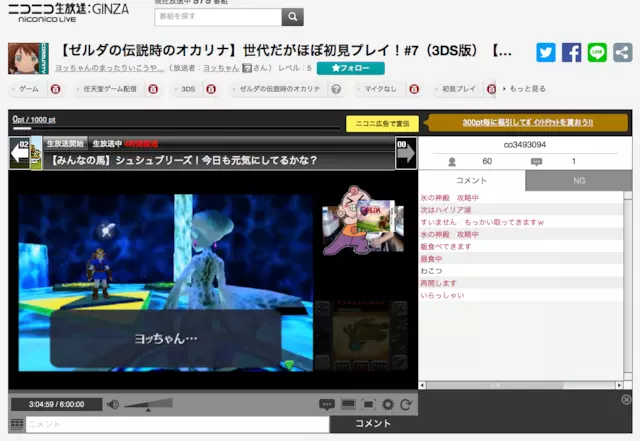Viewport: 640px width, 441px height.
Task: Click the official-user icon after ヨッちゃん name
Action: point(247,68)
